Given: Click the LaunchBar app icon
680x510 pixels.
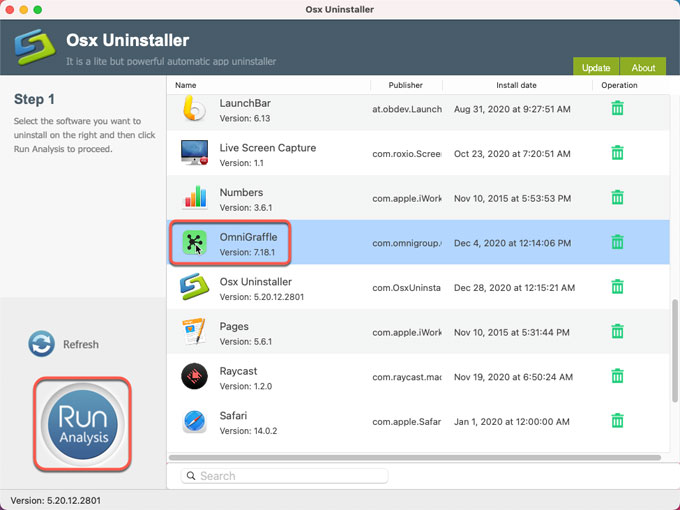Looking at the screenshot, I should pos(194,109).
